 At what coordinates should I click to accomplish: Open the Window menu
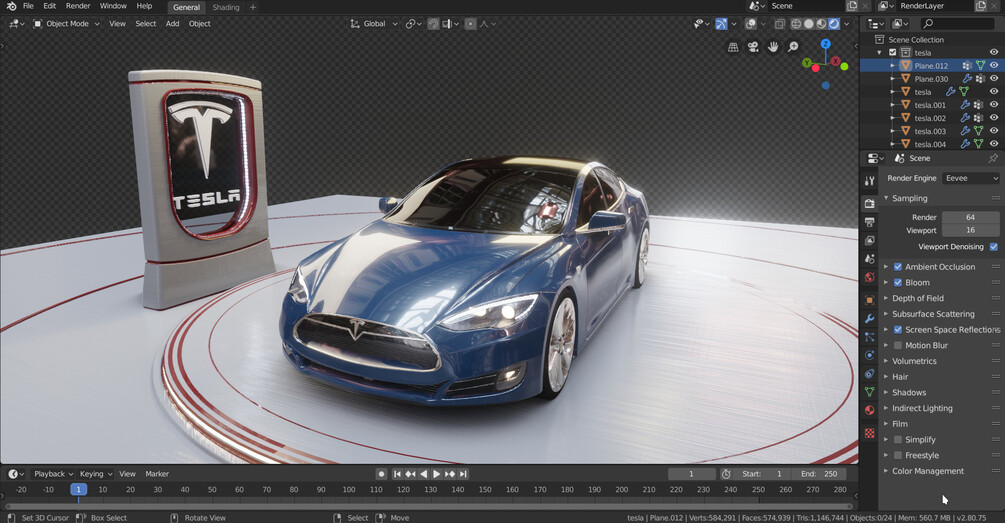(x=113, y=6)
